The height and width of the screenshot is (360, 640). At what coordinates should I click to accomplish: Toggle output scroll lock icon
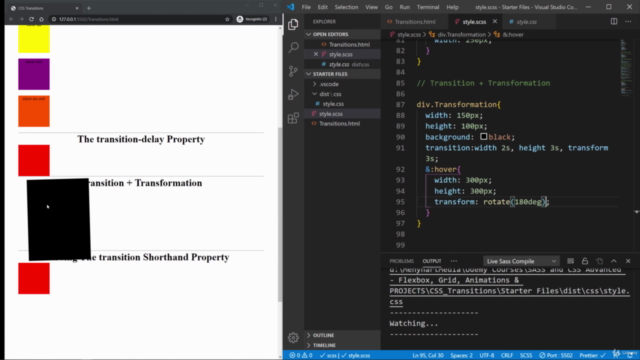(585, 261)
